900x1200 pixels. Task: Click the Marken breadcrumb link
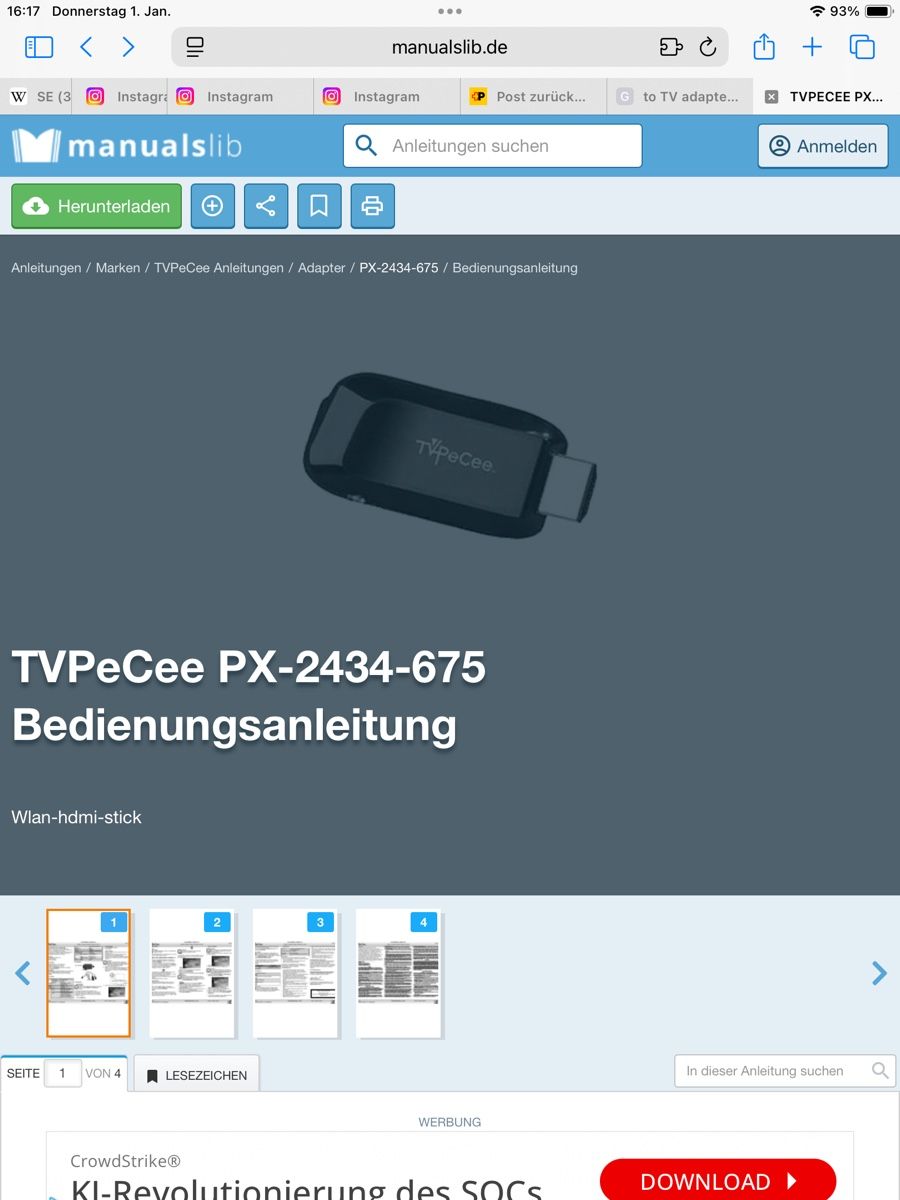click(x=118, y=268)
